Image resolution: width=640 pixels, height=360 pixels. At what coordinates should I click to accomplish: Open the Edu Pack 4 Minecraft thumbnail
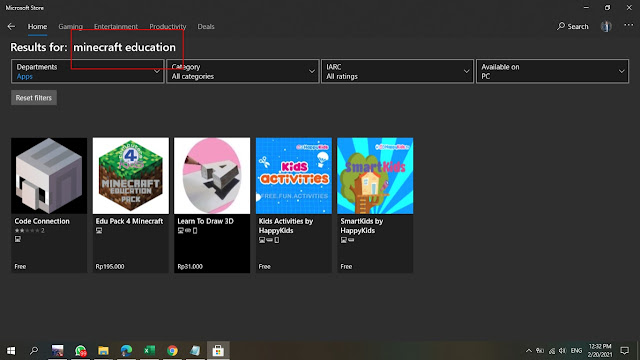131,176
